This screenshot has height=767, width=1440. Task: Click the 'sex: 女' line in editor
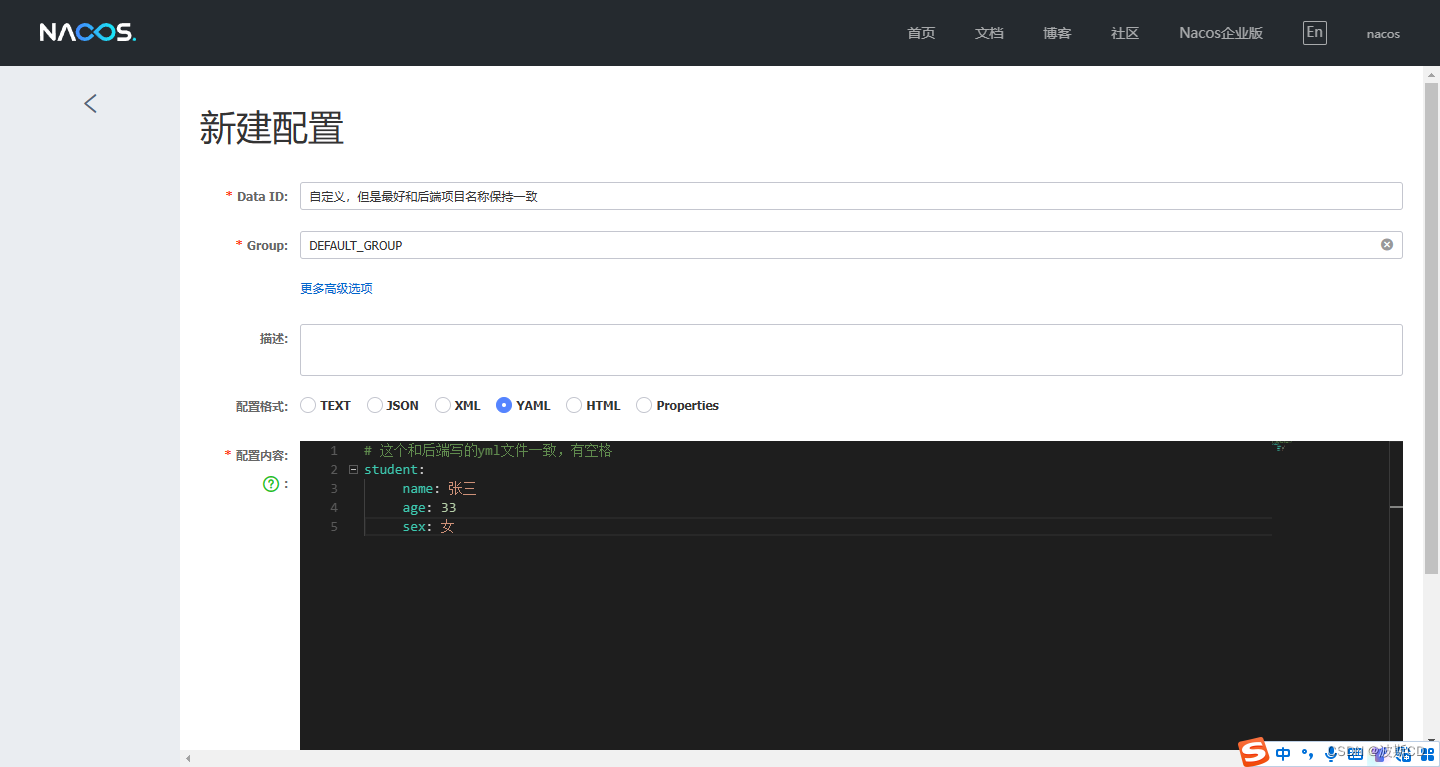point(429,527)
